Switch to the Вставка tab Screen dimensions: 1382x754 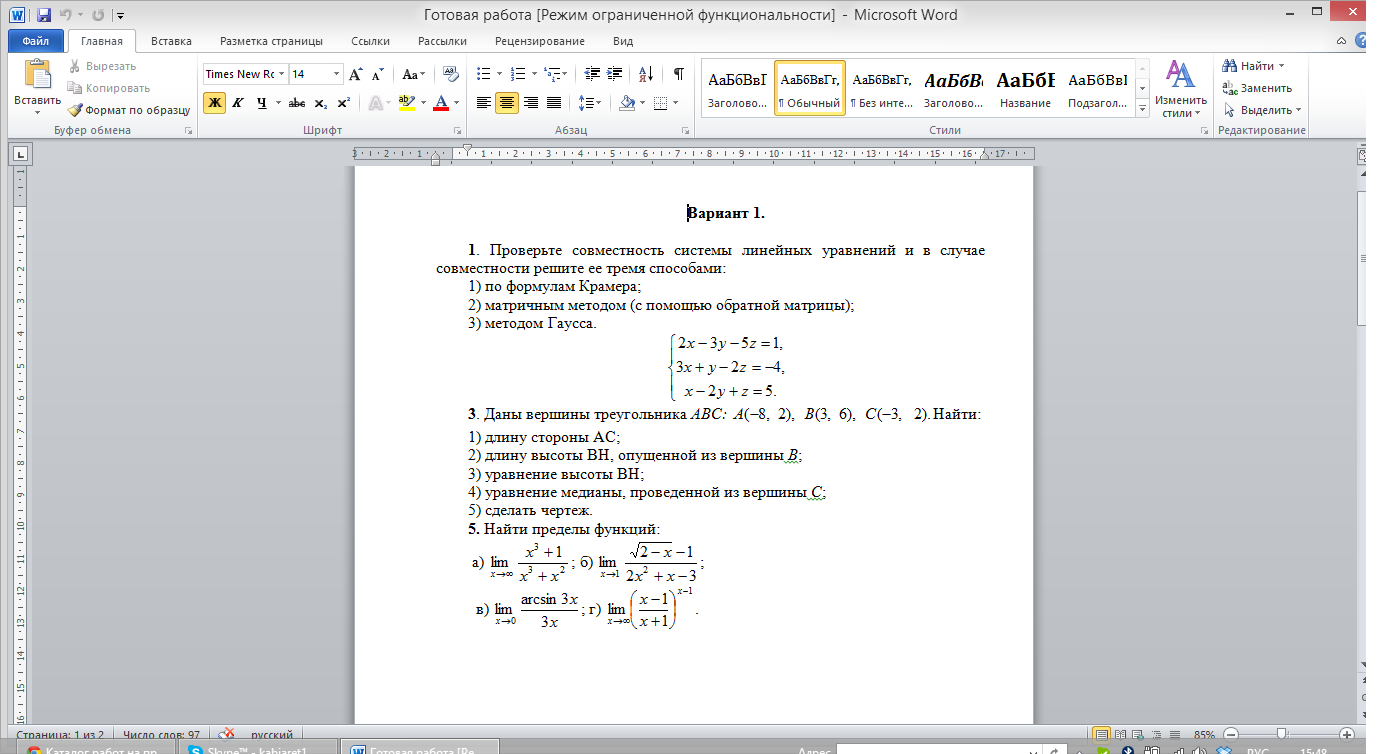pyautogui.click(x=171, y=41)
